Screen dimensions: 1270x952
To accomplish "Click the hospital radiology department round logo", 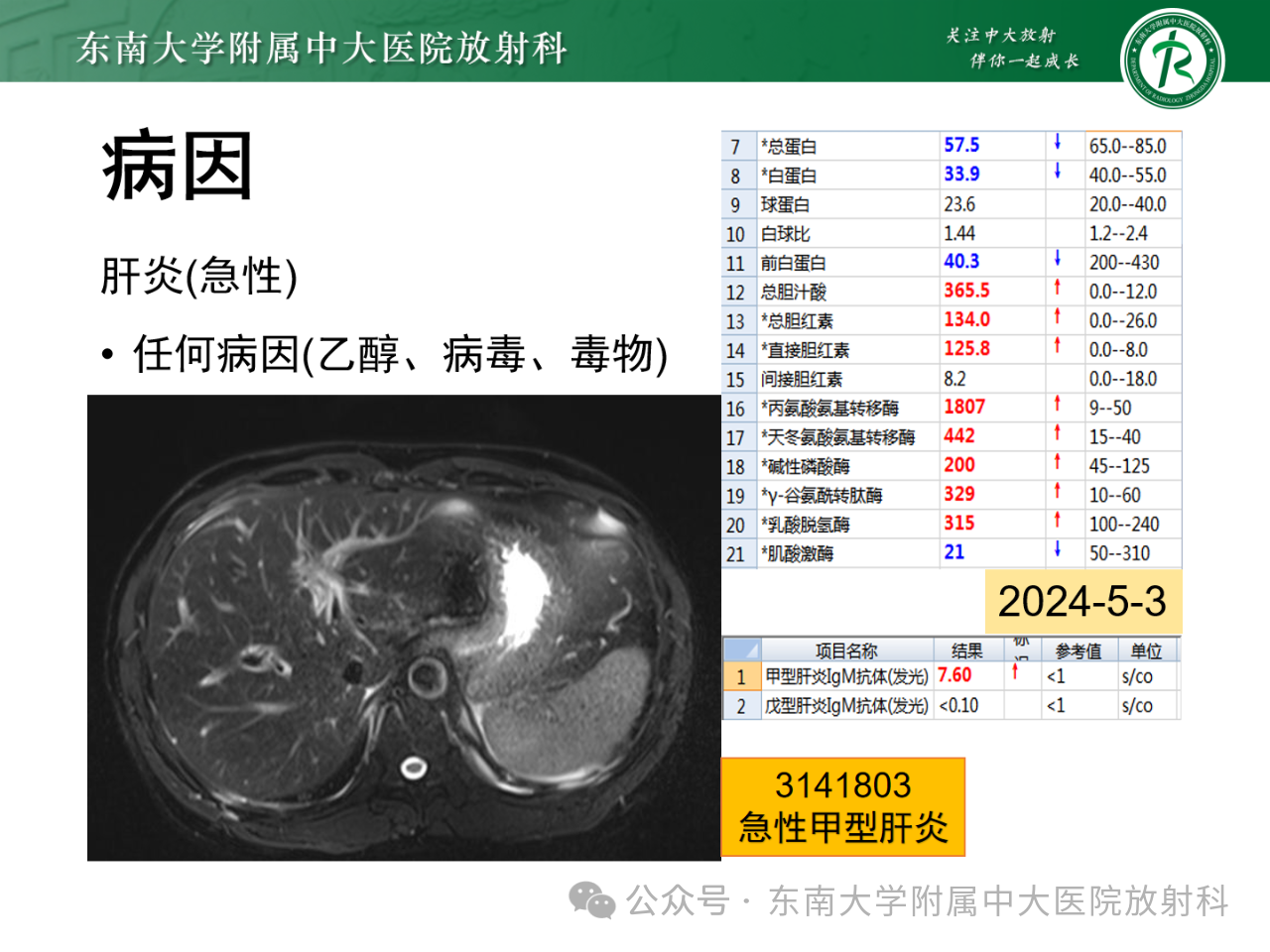I will (1172, 59).
